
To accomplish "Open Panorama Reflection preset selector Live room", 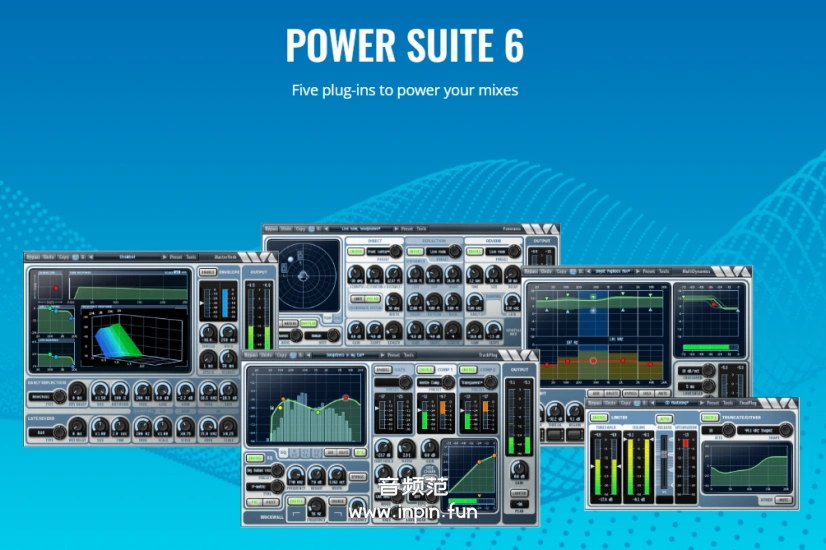I will click(x=444, y=252).
